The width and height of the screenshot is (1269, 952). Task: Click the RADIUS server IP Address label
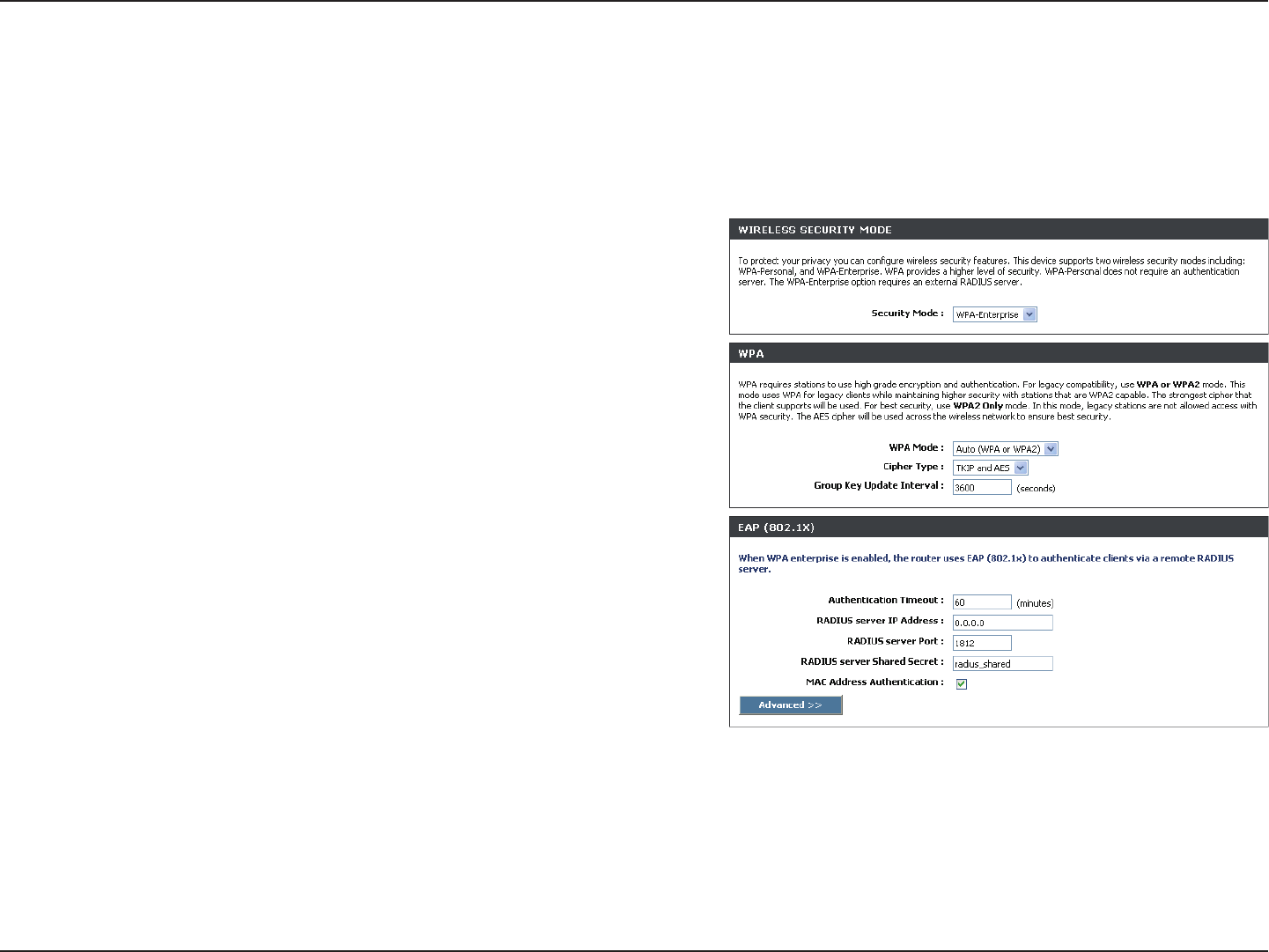pos(880,621)
